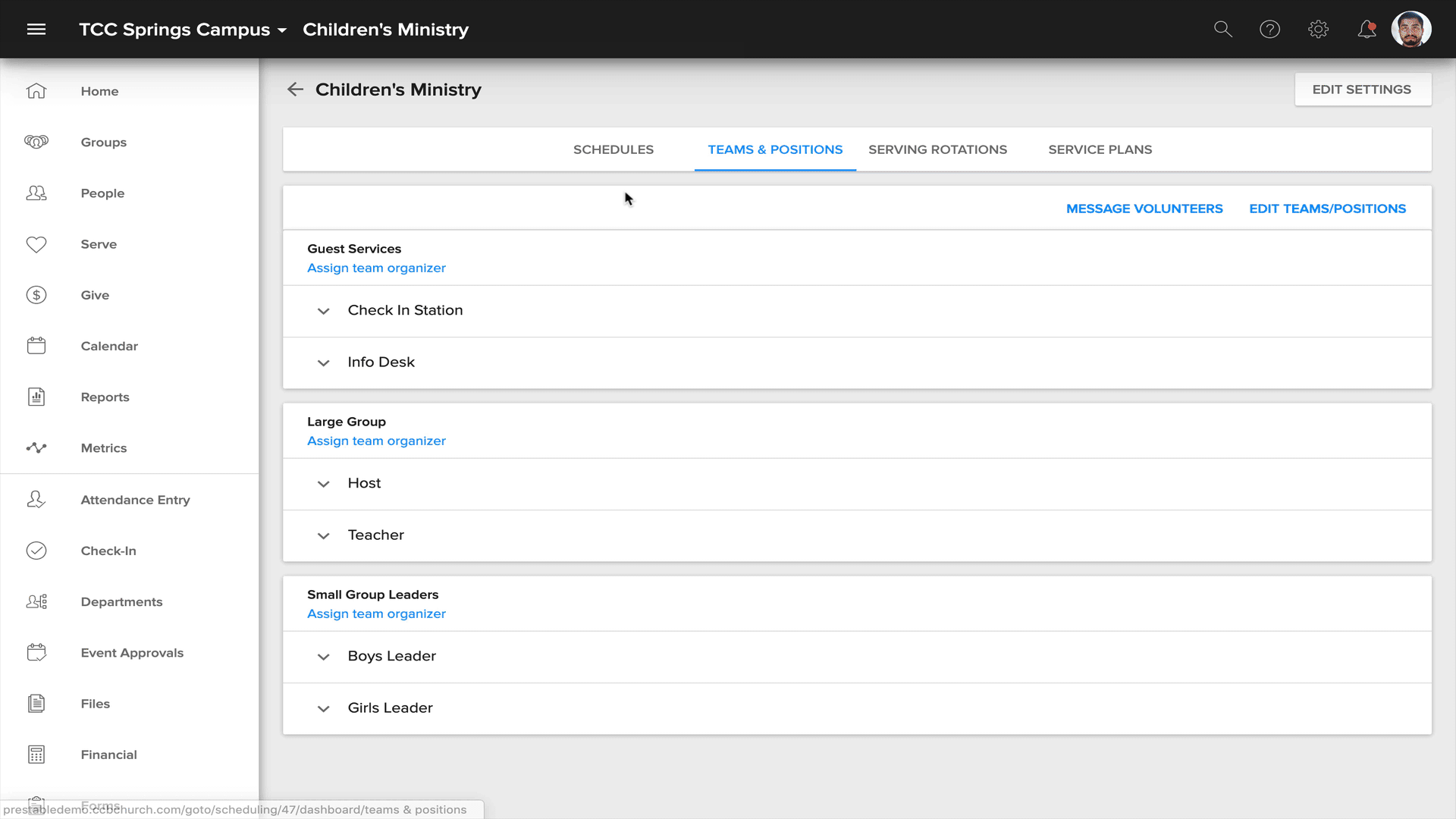This screenshot has height=819, width=1456.
Task: Click the Give dollar icon
Action: tap(36, 295)
